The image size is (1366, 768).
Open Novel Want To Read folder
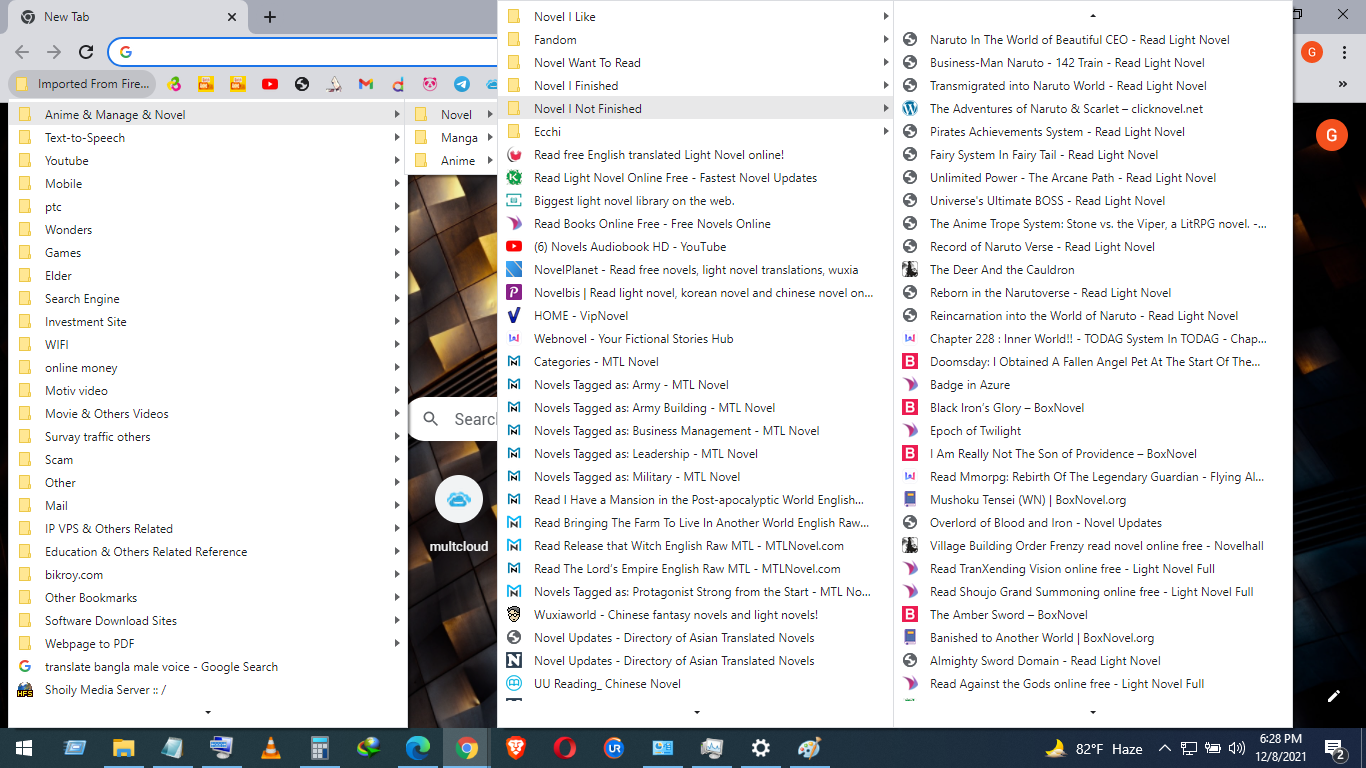pos(695,63)
